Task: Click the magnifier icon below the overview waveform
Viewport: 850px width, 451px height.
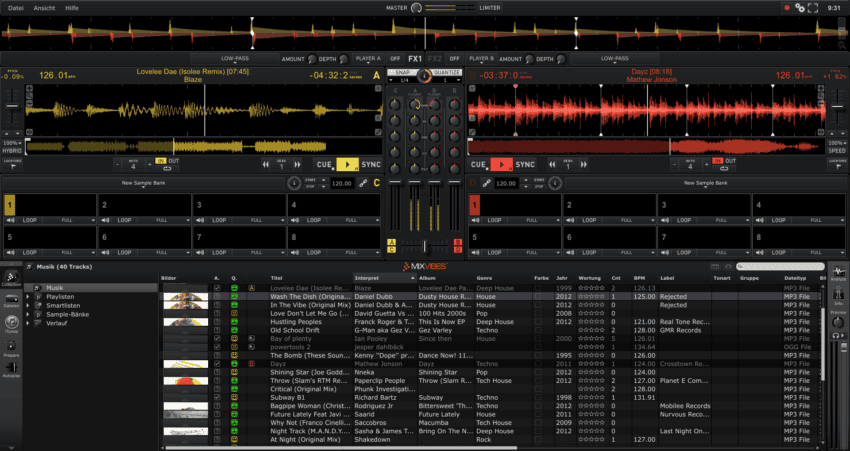Action: [842, 47]
